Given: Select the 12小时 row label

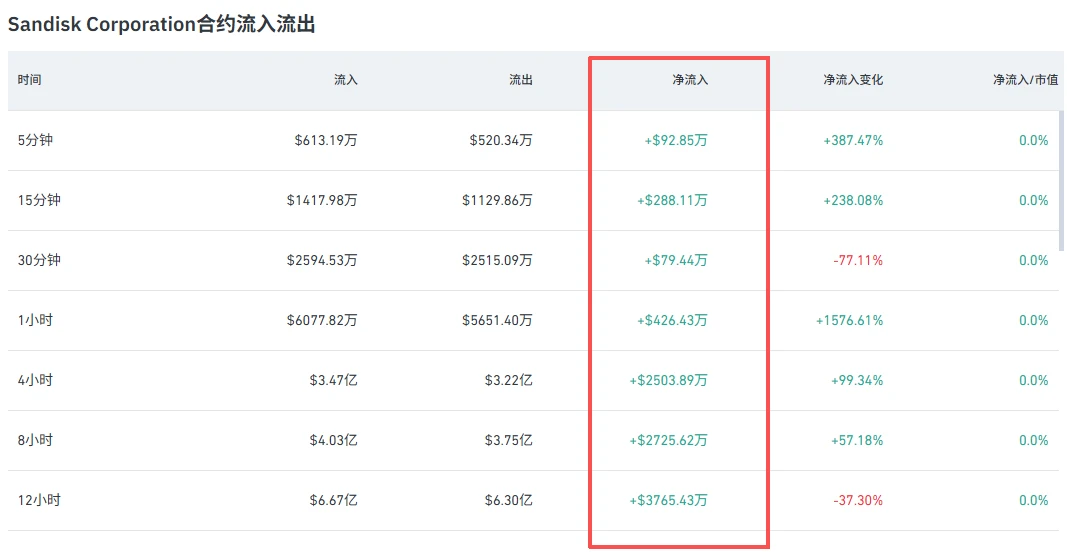Looking at the screenshot, I should click(39, 500).
